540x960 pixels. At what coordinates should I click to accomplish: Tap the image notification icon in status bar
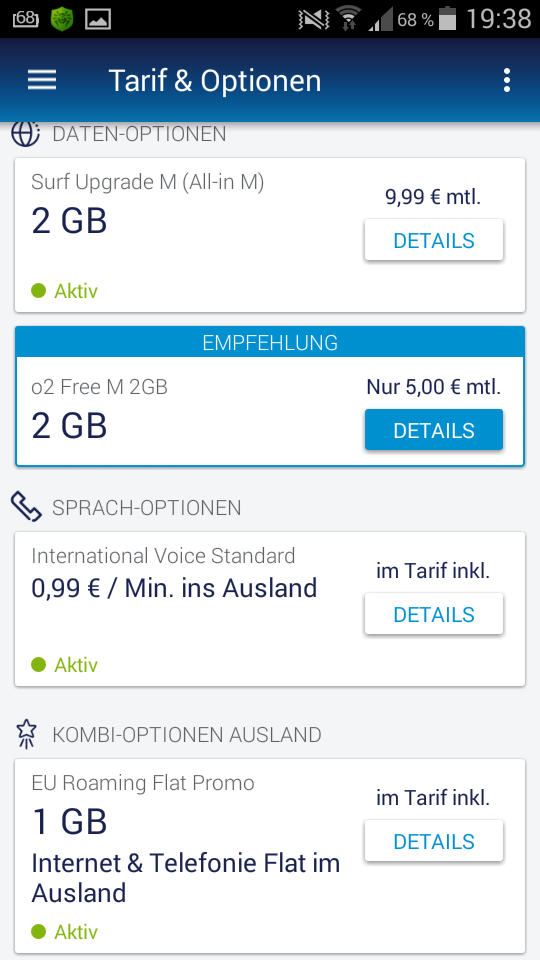click(x=98, y=20)
